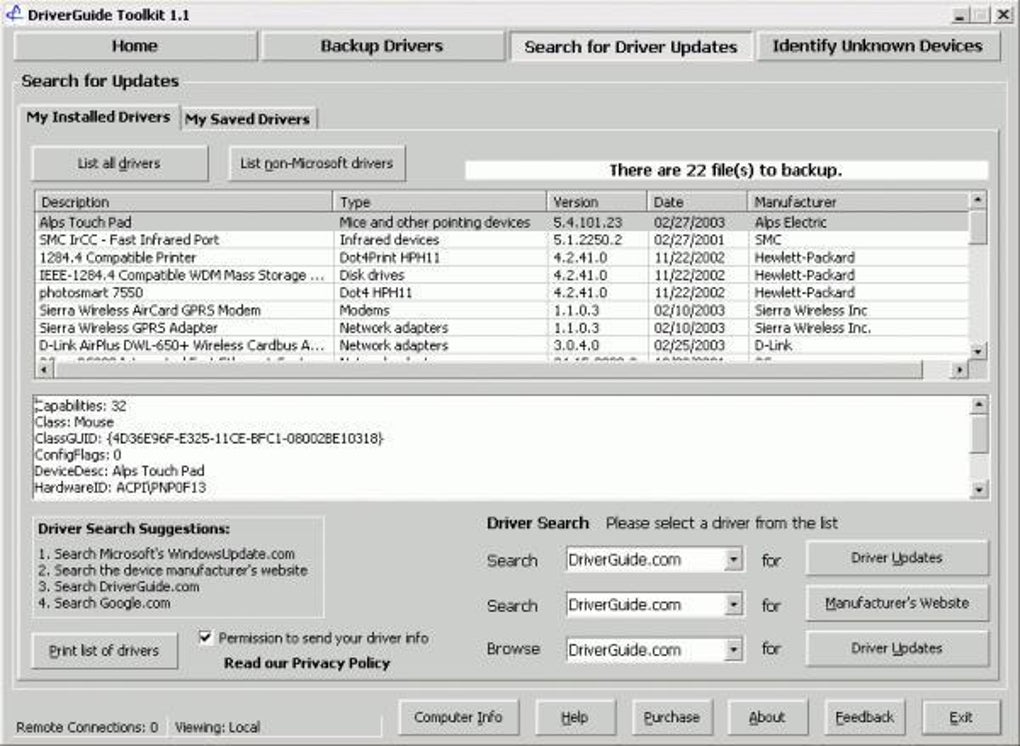The width and height of the screenshot is (1020, 746).
Task: Click driver list scroll up arrow
Action: pyautogui.click(x=978, y=200)
